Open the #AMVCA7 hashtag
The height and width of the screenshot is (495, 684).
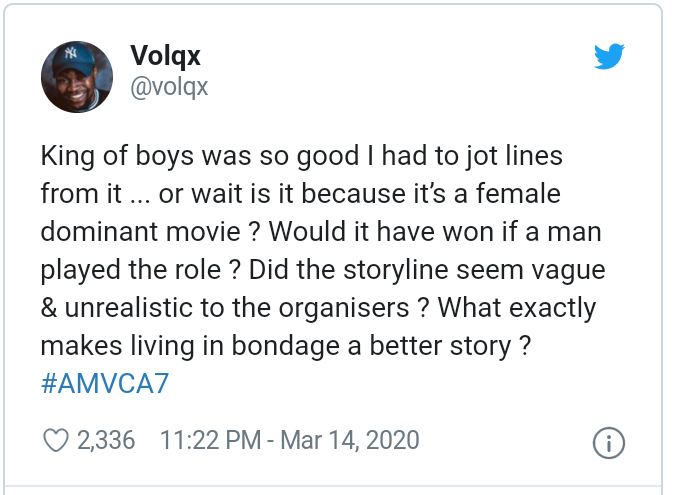[105, 386]
